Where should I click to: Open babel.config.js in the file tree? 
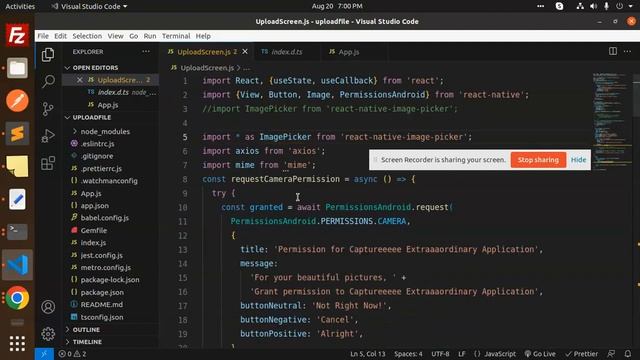coord(104,218)
